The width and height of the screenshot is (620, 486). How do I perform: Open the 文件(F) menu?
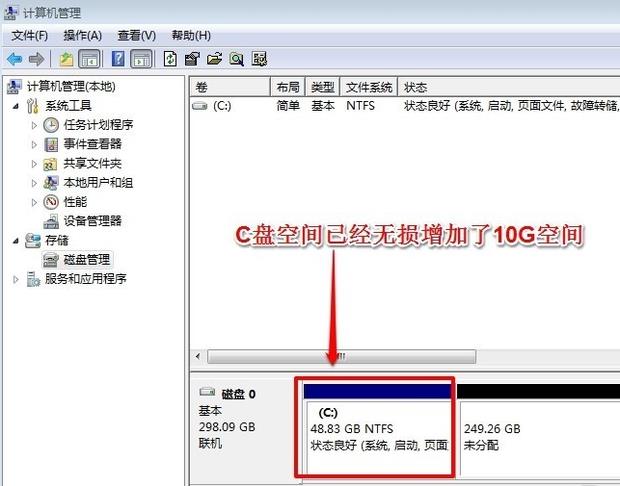30,36
